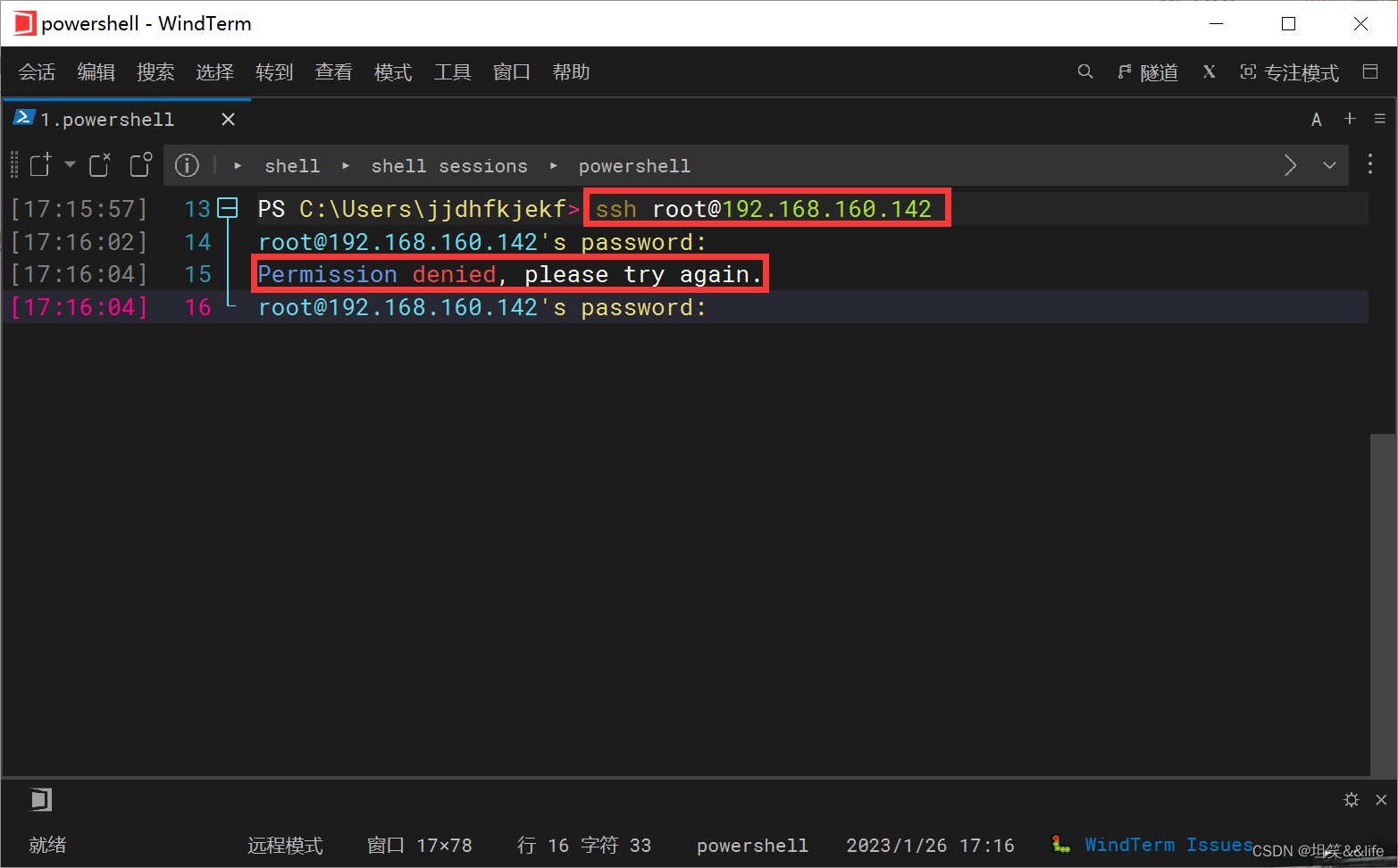Click line number 14
Screen dimensions: 1398x868
[x=197, y=242]
